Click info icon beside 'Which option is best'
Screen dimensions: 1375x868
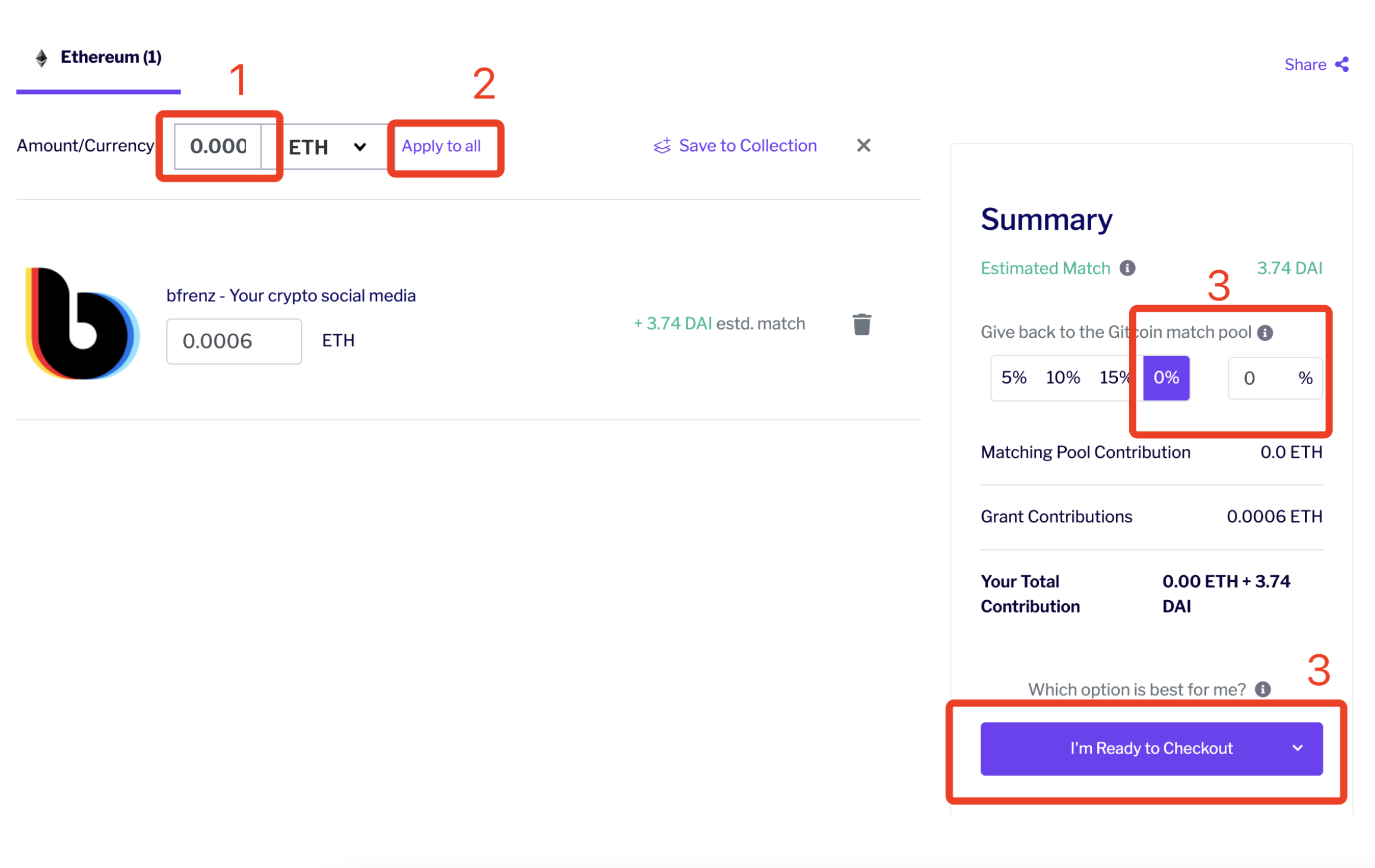tap(1262, 689)
